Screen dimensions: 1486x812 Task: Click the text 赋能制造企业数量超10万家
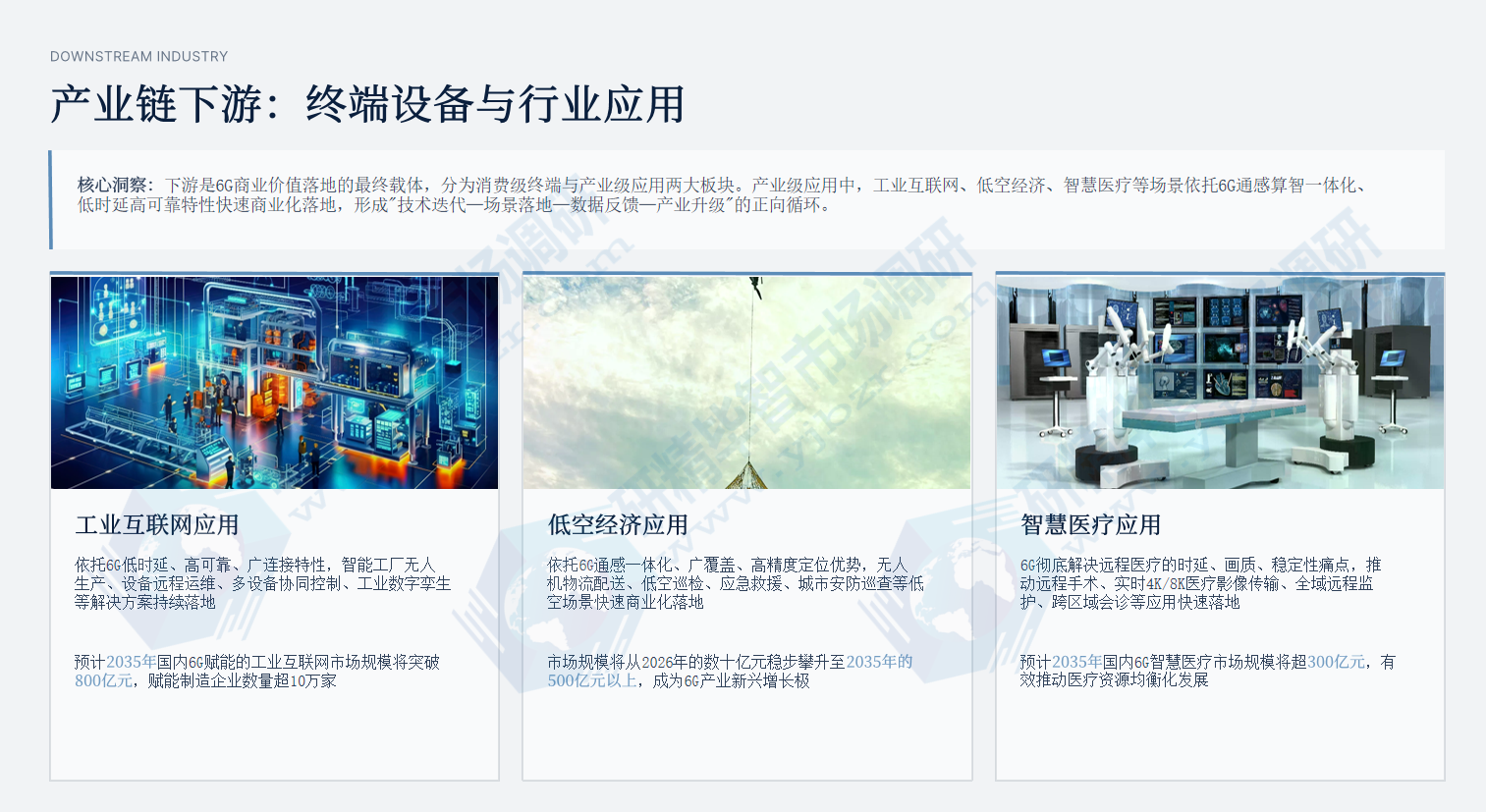click(243, 680)
